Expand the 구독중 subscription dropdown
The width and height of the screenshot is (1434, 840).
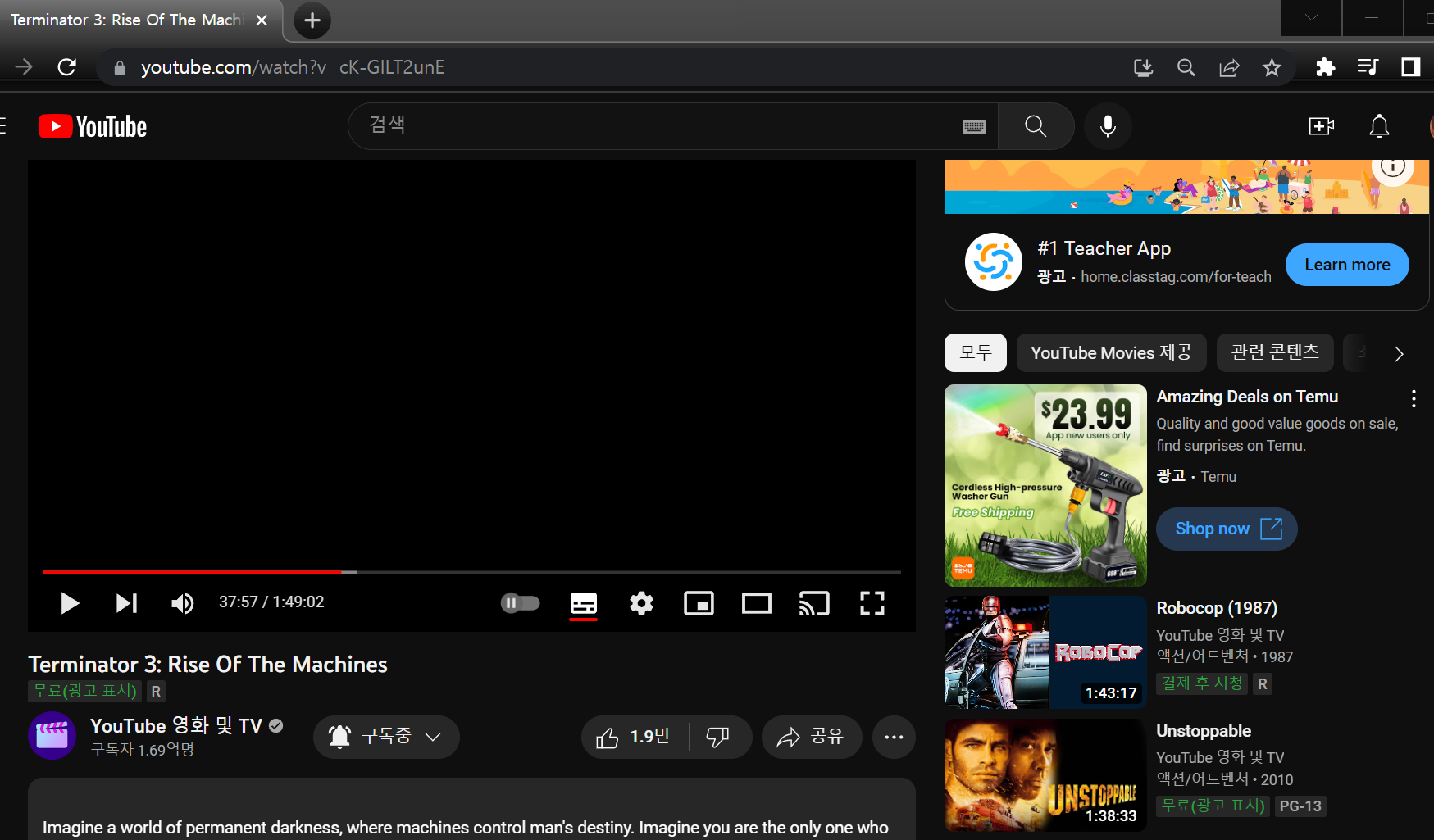tap(386, 737)
